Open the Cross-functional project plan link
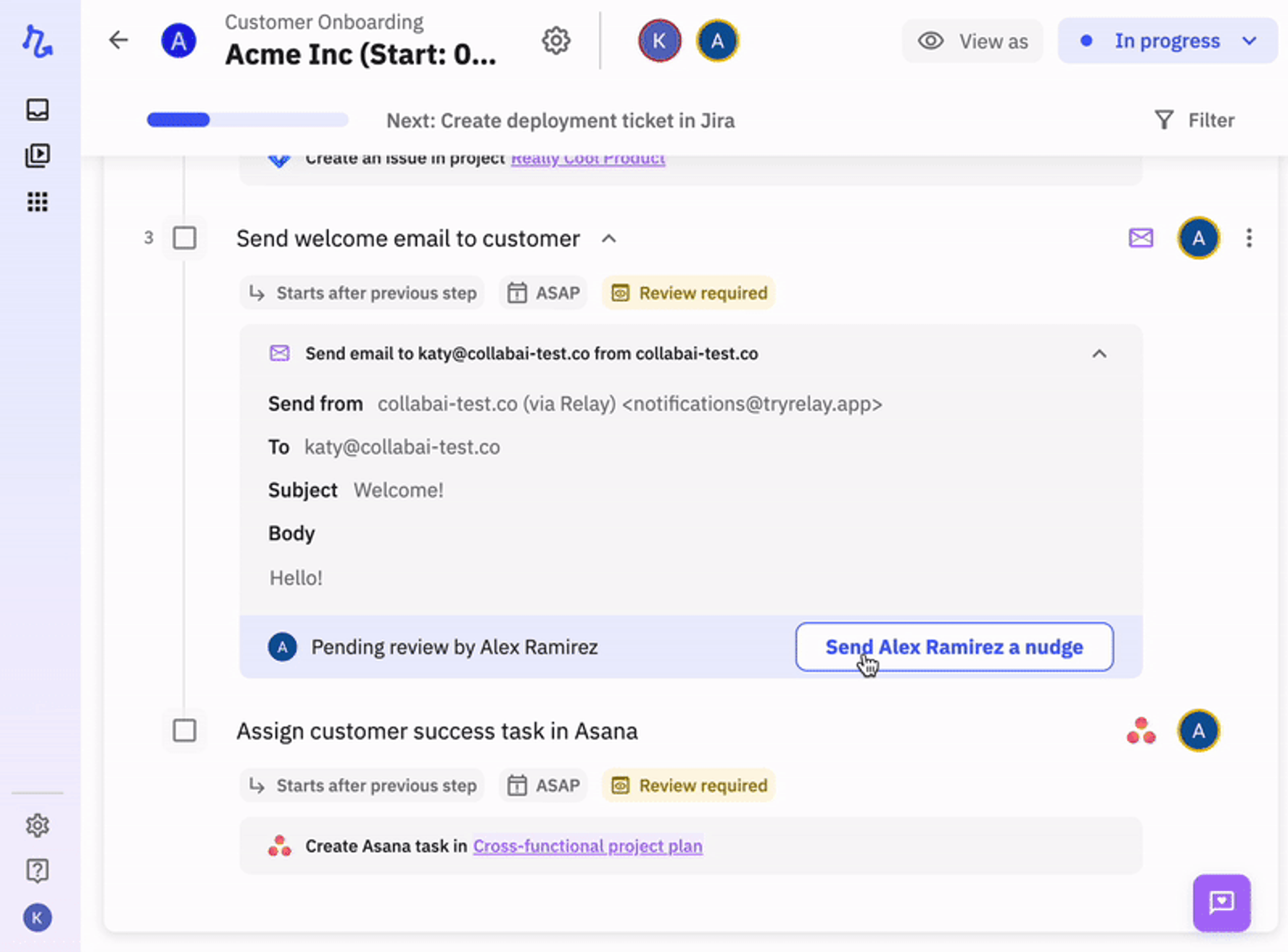The width and height of the screenshot is (1288, 952). coord(588,846)
